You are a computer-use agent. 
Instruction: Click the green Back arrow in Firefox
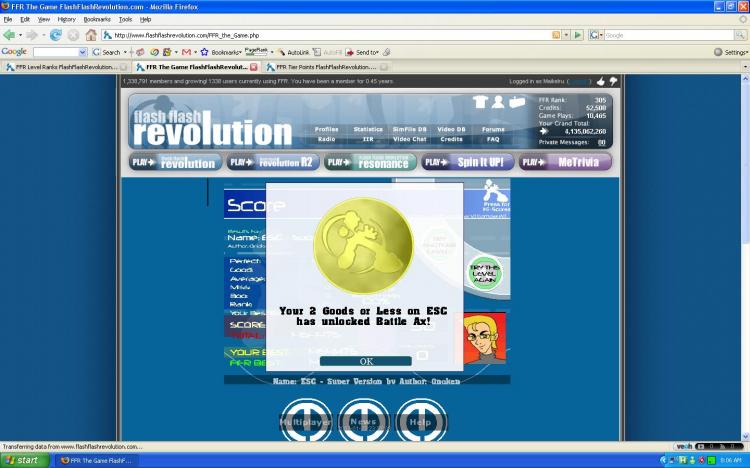click(x=9, y=35)
